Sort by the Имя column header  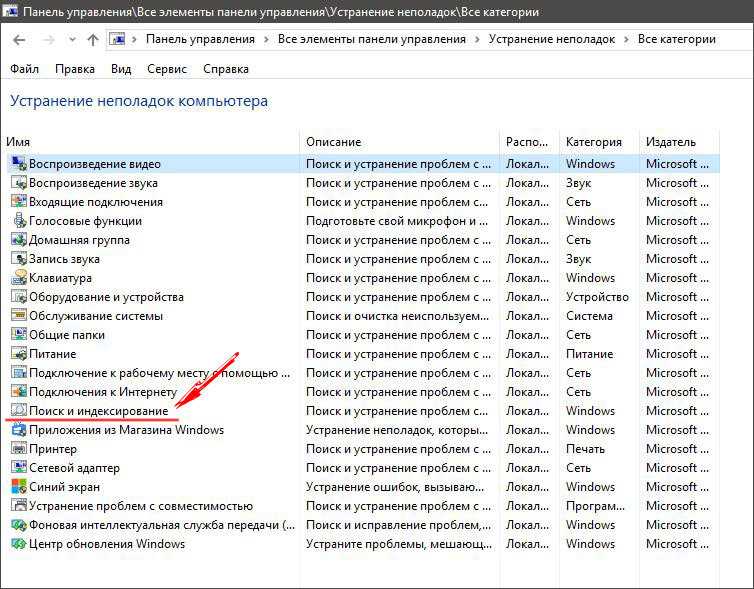[18, 142]
